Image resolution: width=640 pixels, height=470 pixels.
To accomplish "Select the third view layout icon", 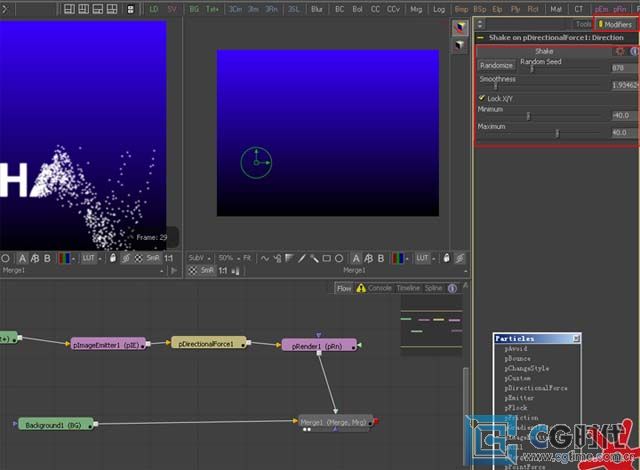I will 98,9.
